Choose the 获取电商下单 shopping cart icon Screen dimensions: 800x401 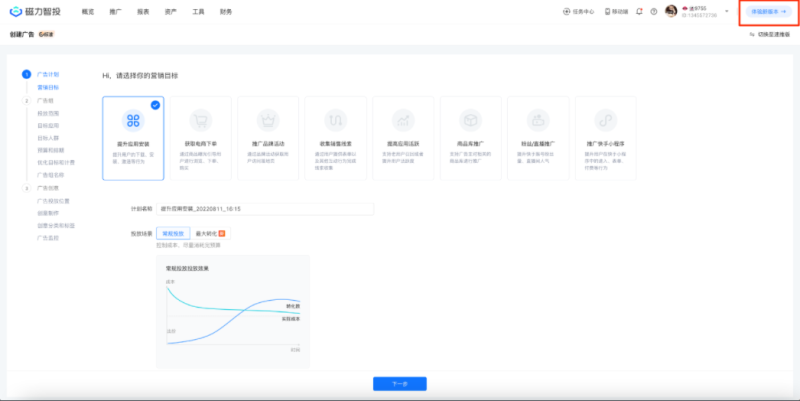point(200,120)
